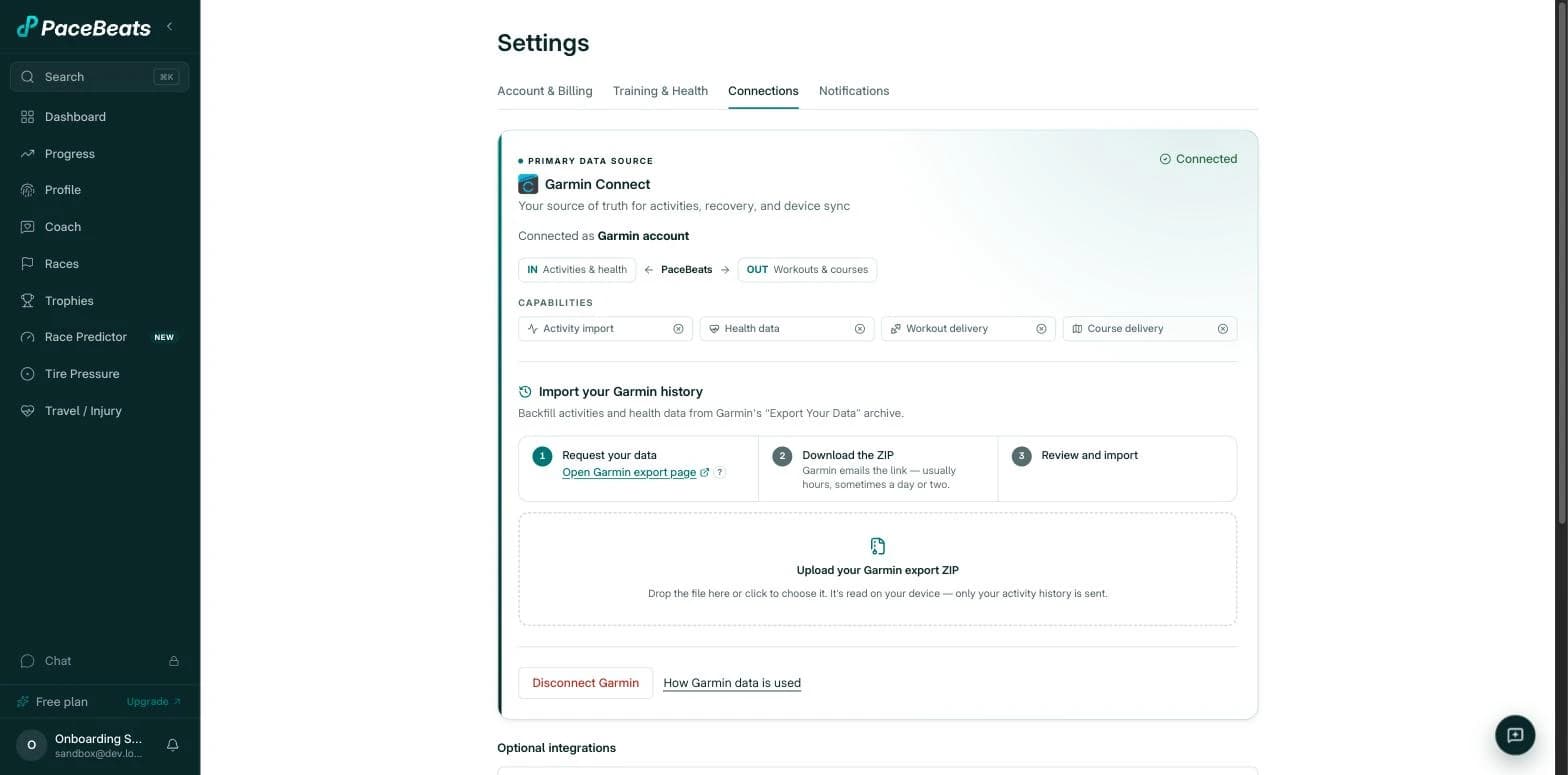Screen dimensions: 1568x775
Task: Click the lock icon beside Chat
Action: 174,661
